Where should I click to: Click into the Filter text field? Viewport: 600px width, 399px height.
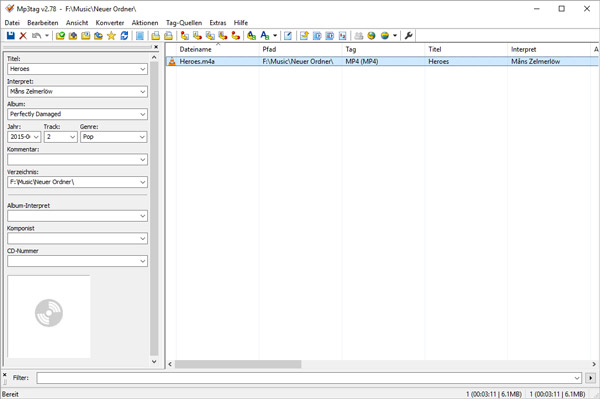tap(305, 378)
